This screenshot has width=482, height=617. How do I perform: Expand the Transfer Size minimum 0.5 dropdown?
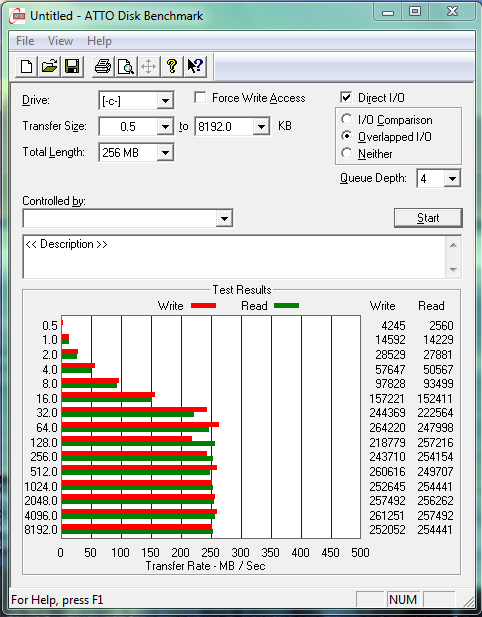pos(165,127)
